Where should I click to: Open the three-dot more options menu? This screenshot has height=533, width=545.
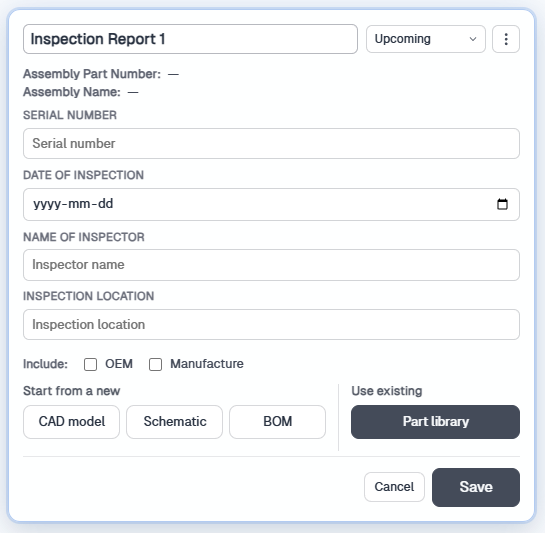pos(506,39)
